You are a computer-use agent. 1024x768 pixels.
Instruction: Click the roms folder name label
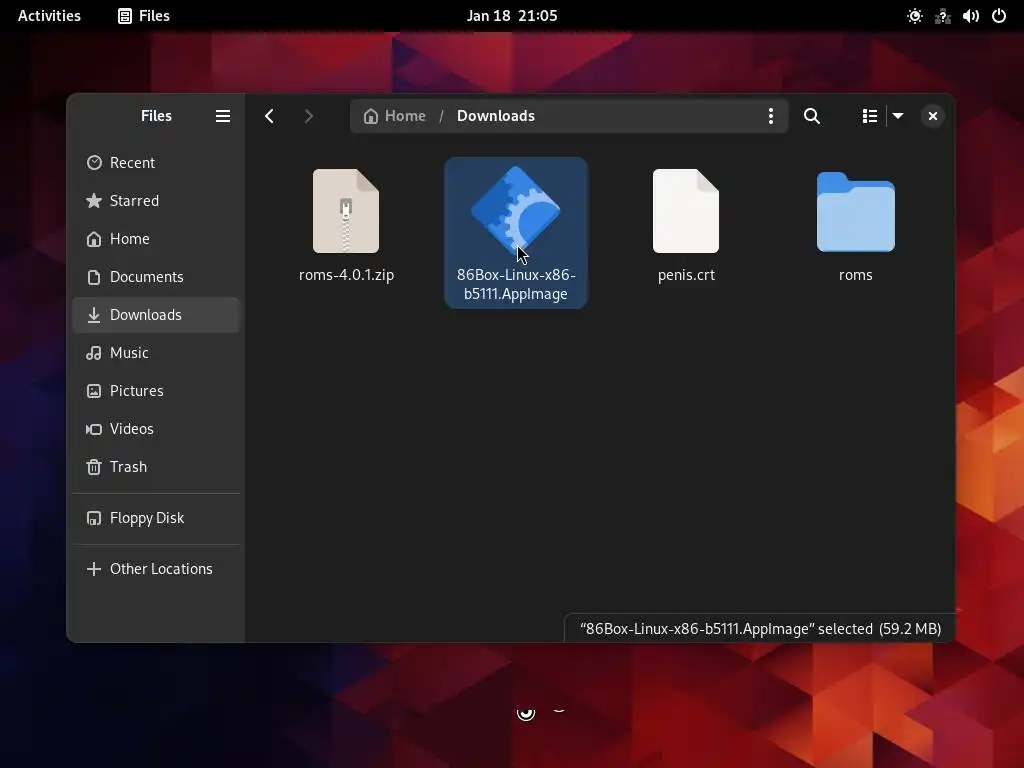tap(856, 275)
